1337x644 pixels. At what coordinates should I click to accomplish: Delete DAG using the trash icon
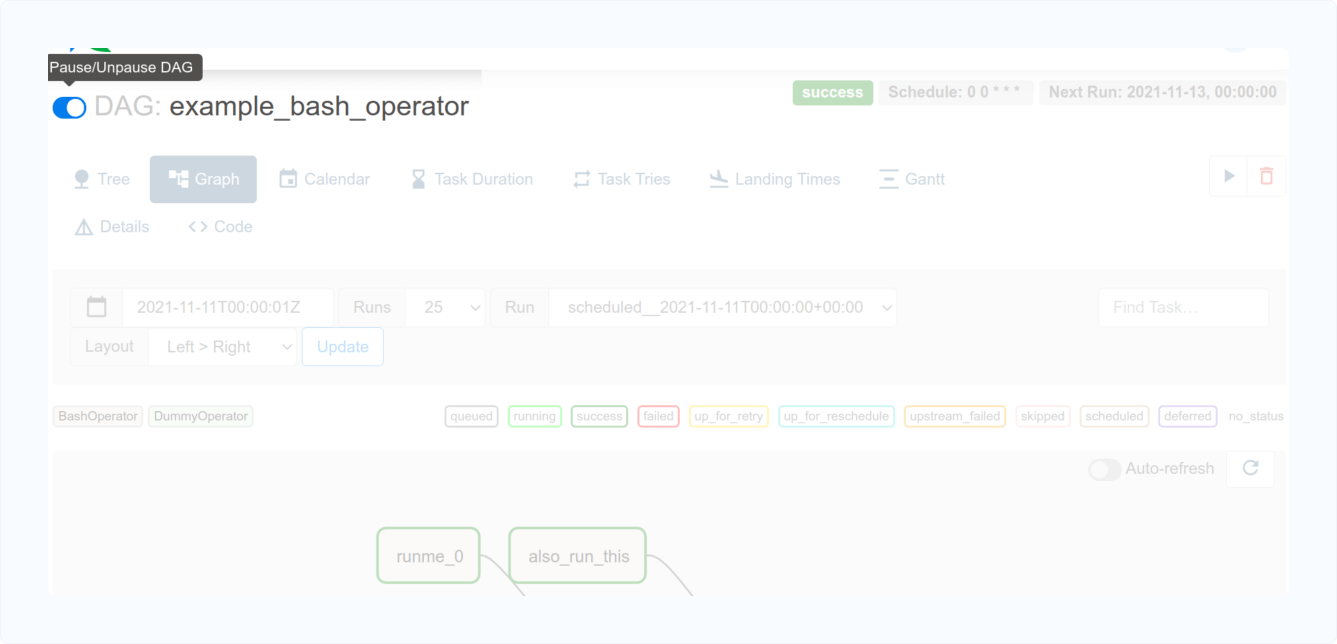coord(1267,176)
